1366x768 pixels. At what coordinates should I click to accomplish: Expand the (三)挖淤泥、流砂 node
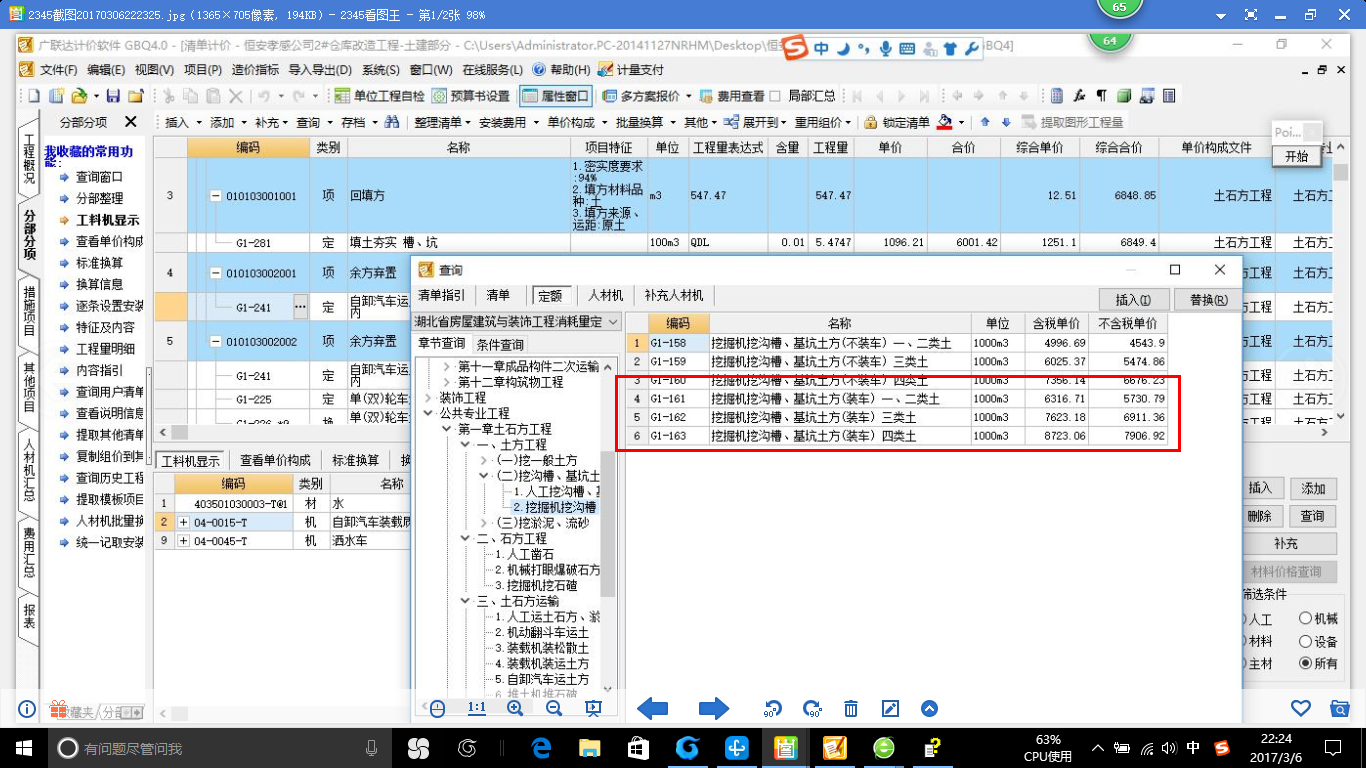tap(485, 523)
